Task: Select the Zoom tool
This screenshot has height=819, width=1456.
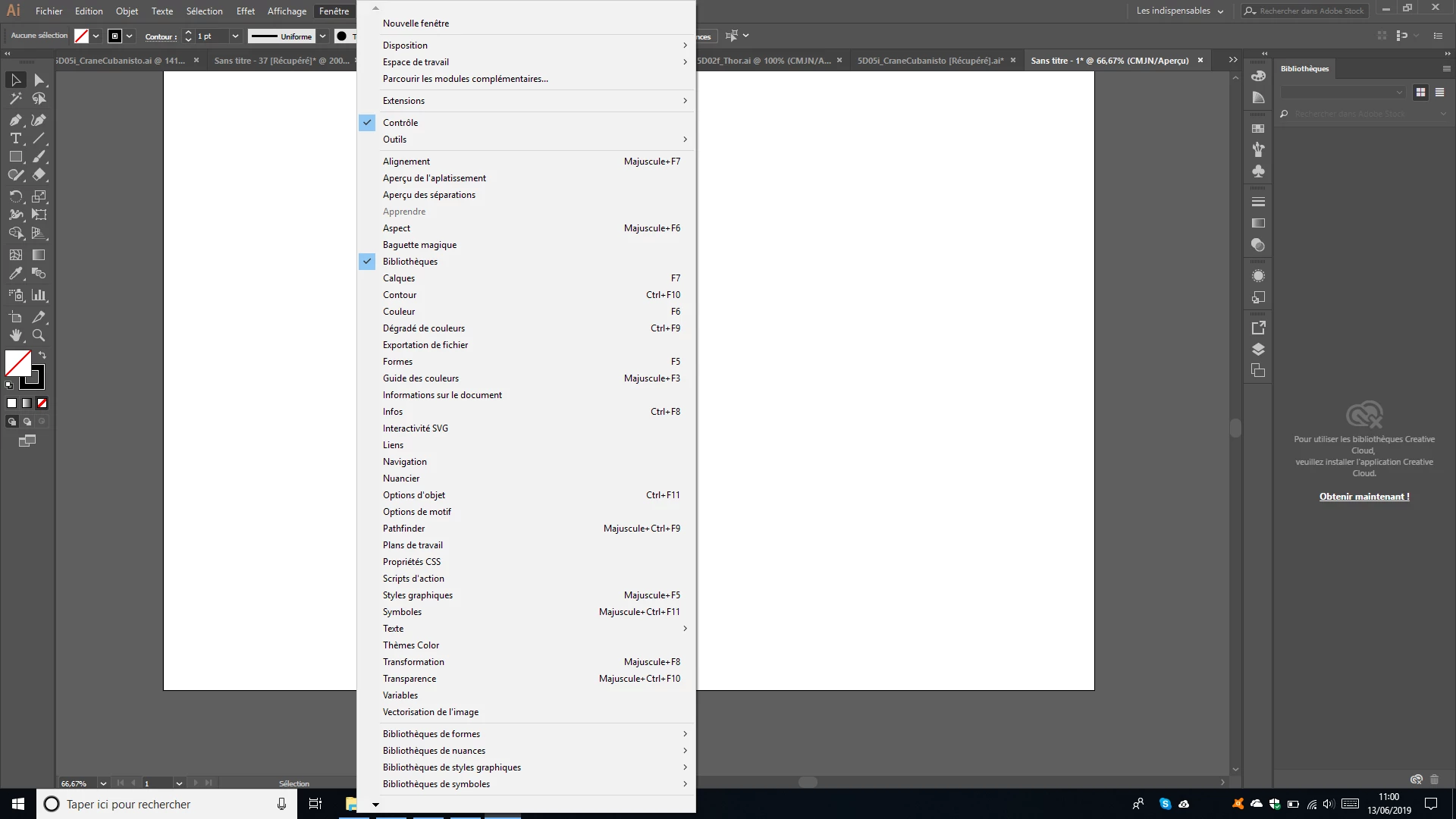Action: pos(39,335)
